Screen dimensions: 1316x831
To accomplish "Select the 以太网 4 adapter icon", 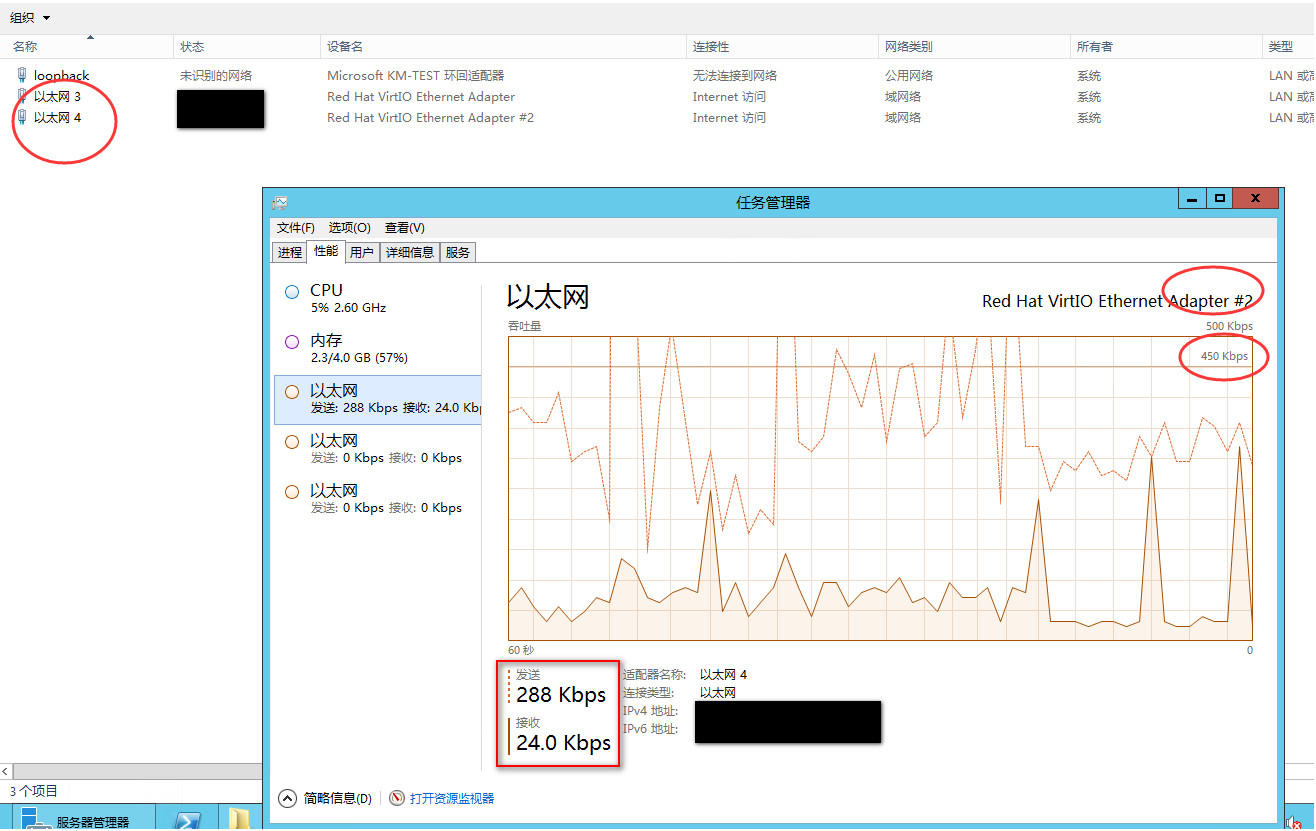I will (x=22, y=117).
